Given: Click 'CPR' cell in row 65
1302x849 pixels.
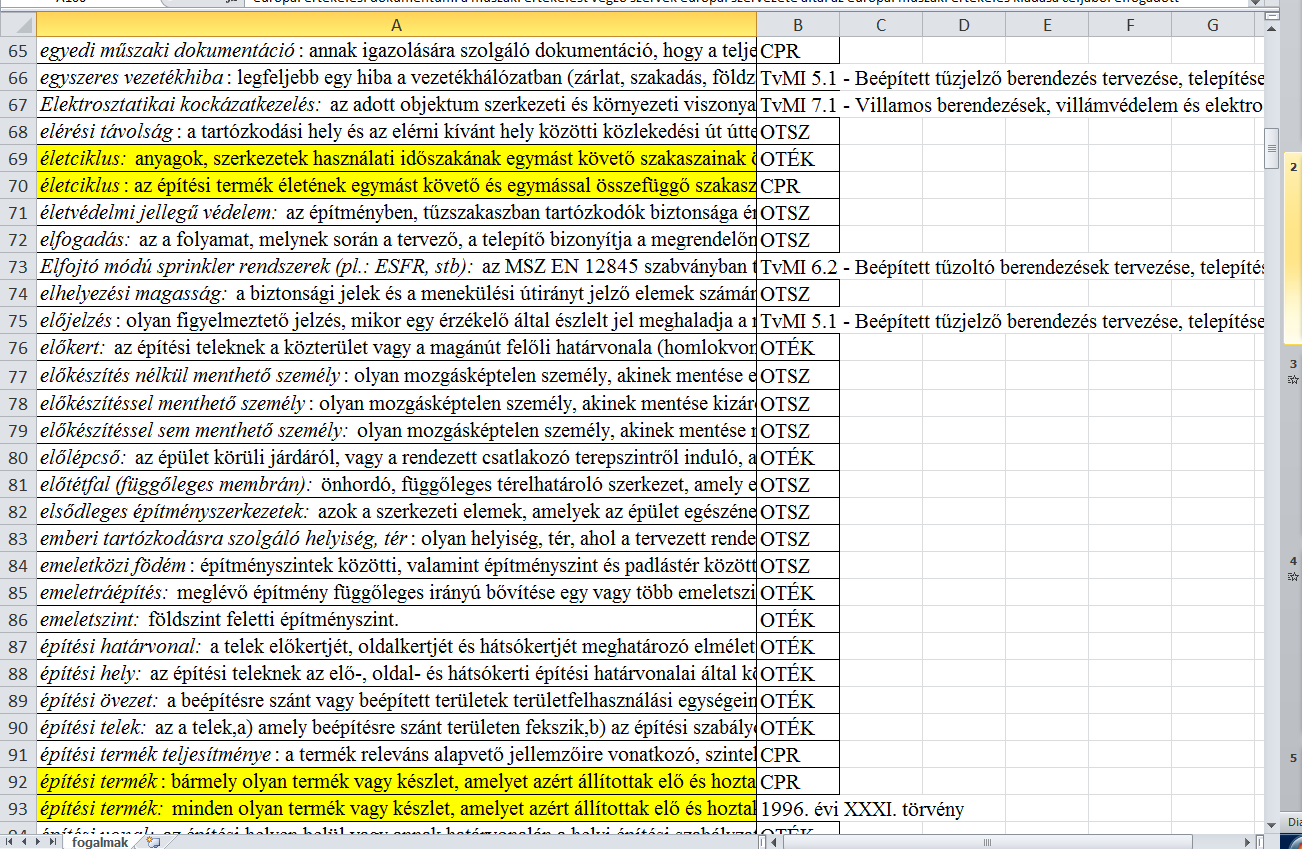Looking at the screenshot, I should (798, 50).
